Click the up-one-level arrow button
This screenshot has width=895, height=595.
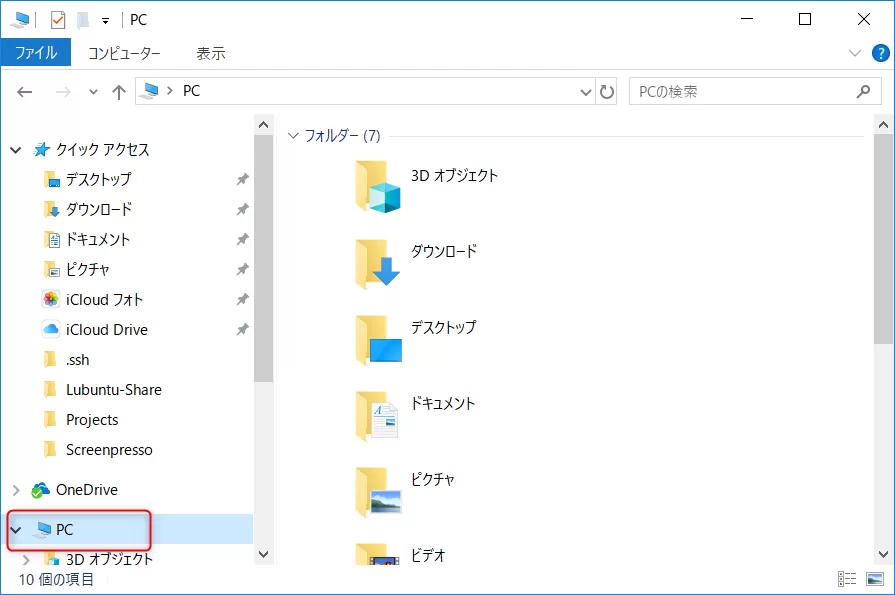[x=118, y=91]
